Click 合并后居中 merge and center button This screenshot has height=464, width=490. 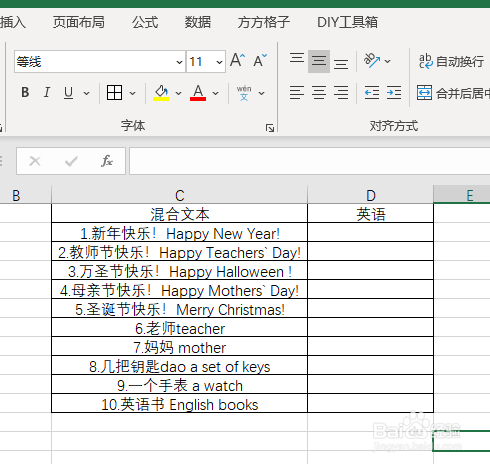(x=453, y=93)
